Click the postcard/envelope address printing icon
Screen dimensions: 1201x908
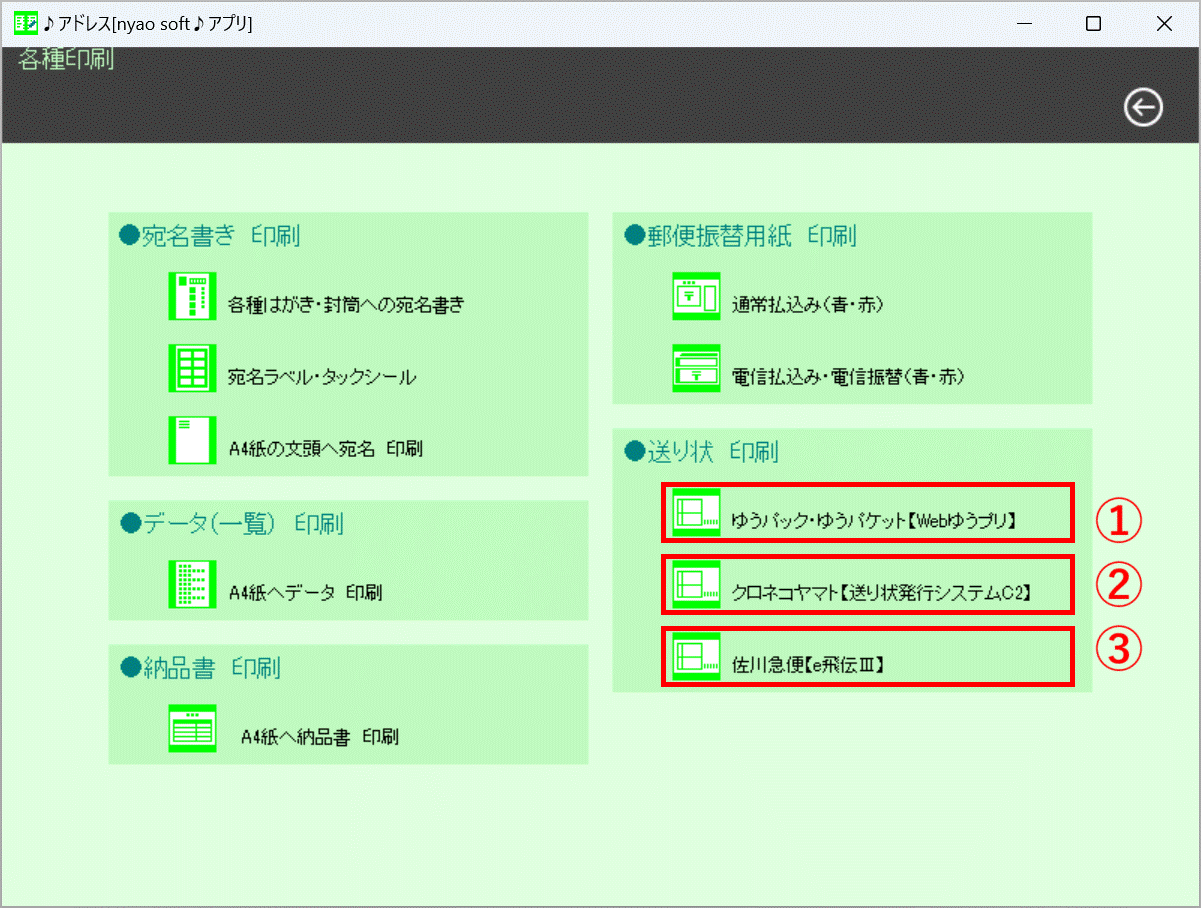pyautogui.click(x=192, y=296)
